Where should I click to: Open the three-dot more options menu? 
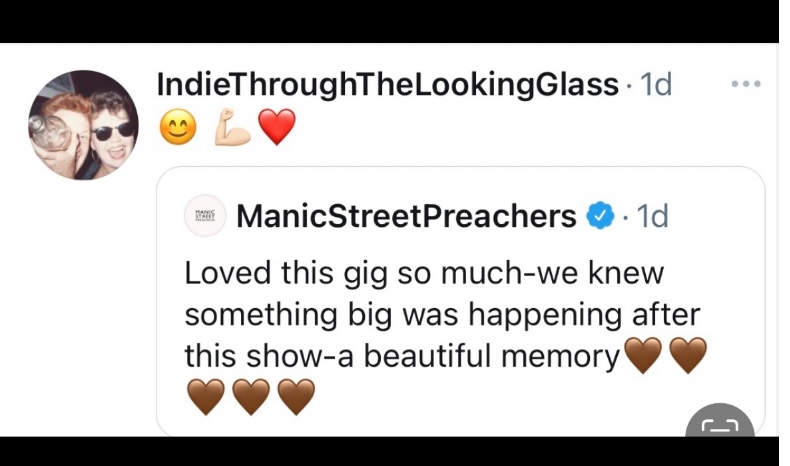(x=745, y=85)
